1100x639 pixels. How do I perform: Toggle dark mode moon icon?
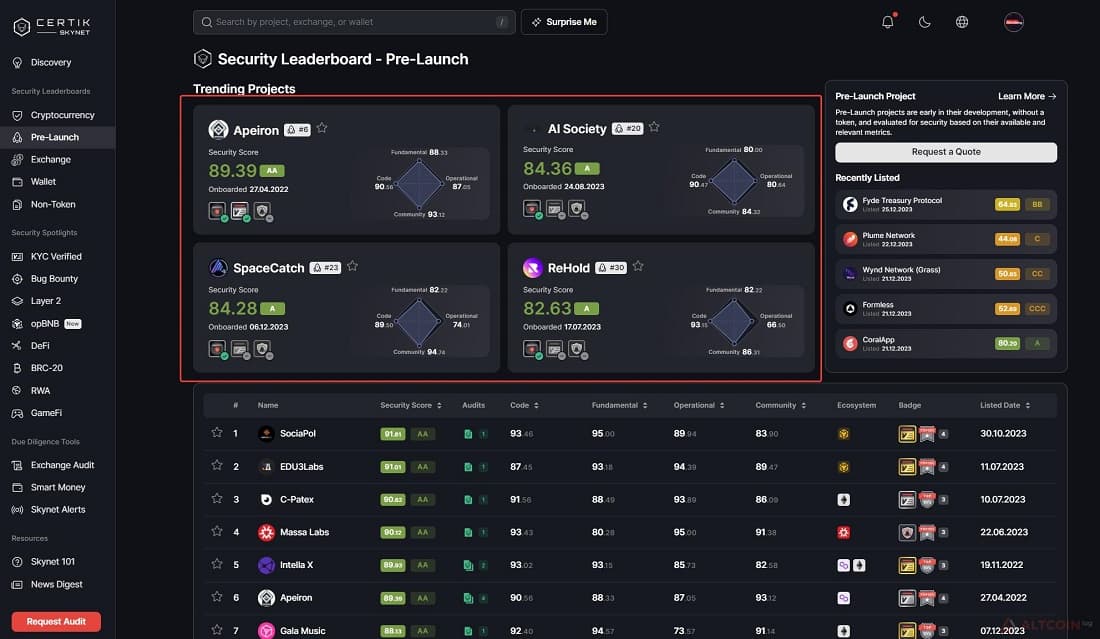click(925, 22)
